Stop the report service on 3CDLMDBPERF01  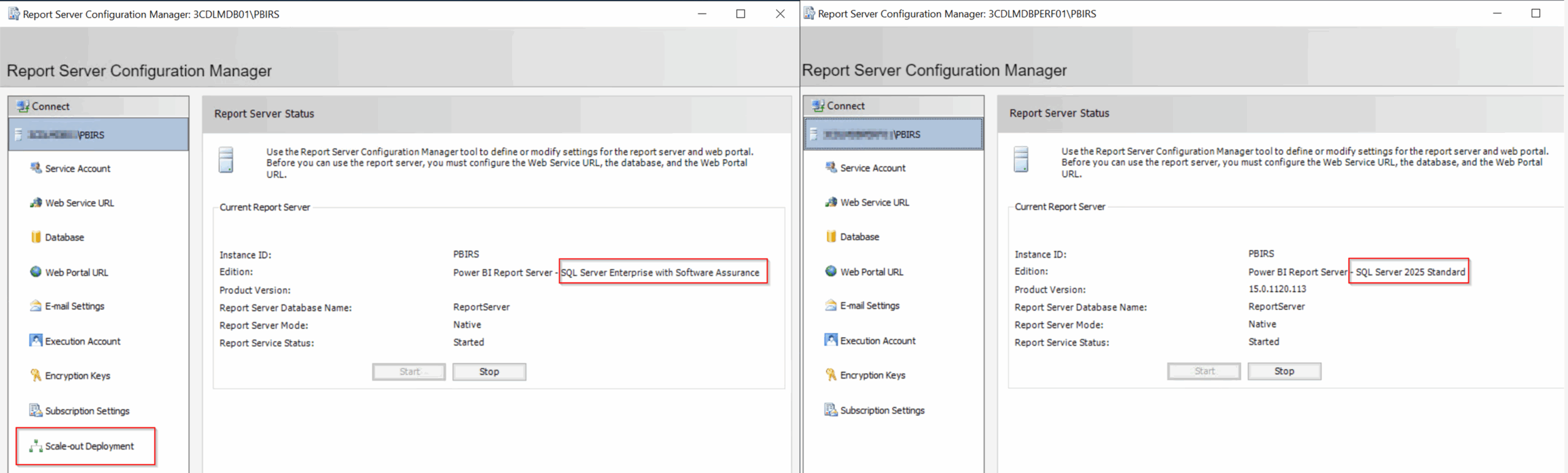pyautogui.click(x=1284, y=371)
